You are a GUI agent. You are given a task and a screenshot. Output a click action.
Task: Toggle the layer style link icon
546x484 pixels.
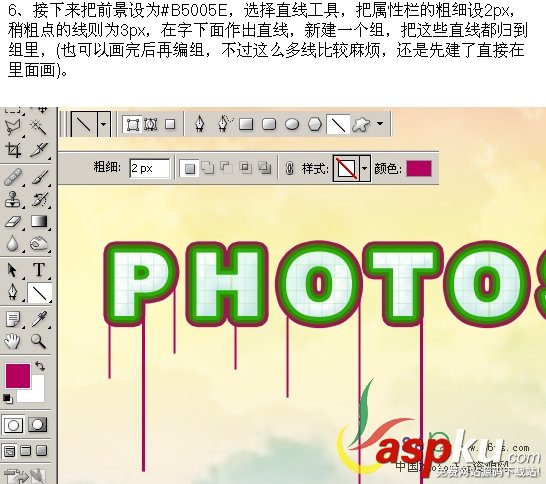click(289, 169)
